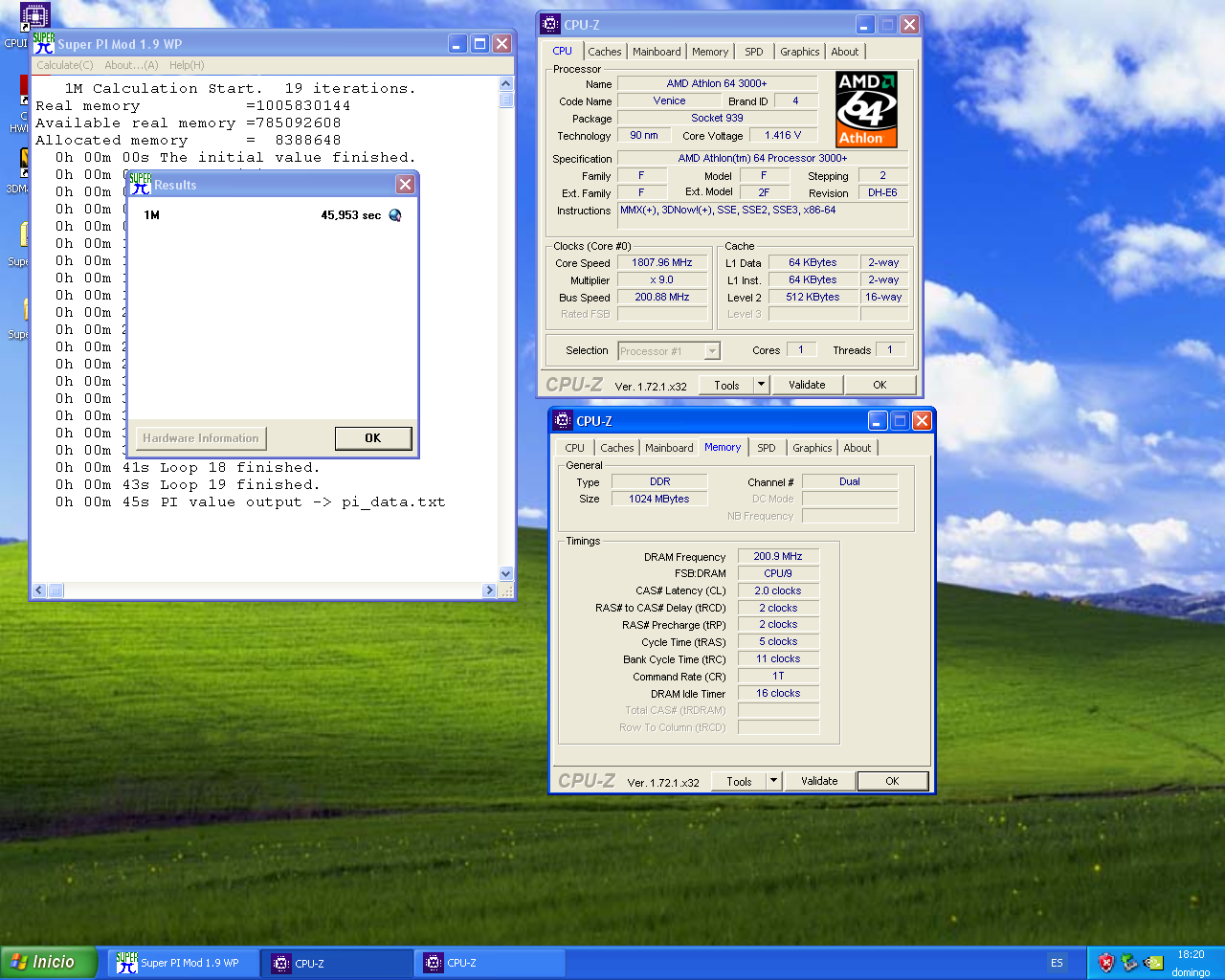Select Caches tab in lower CPU-Z window
This screenshot has width=1225, height=980.
pyautogui.click(x=617, y=448)
